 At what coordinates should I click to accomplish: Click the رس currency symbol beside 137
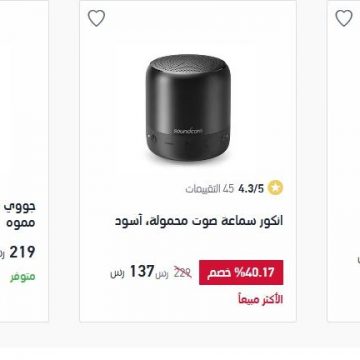pyautogui.click(x=117, y=273)
